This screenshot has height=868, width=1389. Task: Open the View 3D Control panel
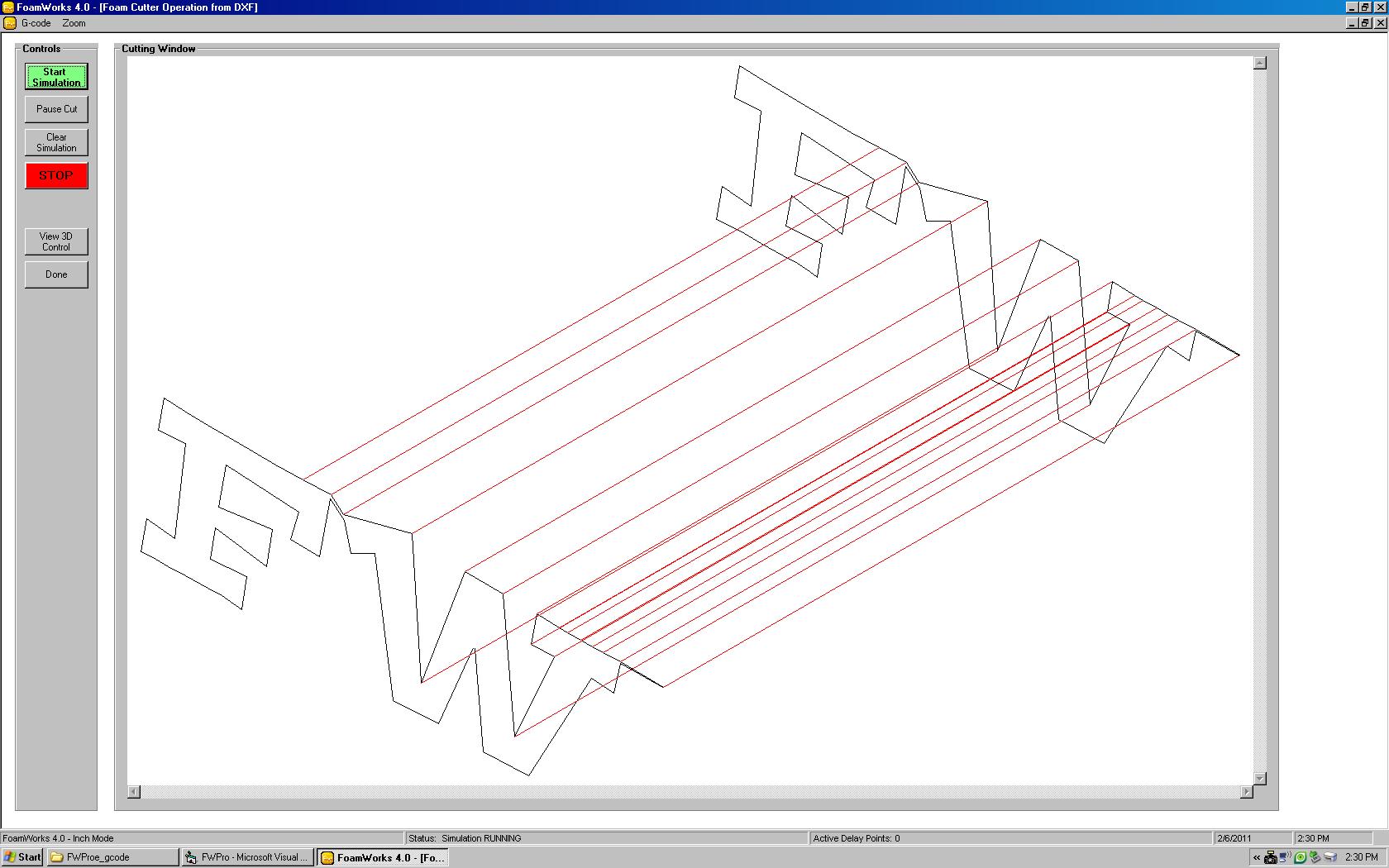(x=55, y=241)
